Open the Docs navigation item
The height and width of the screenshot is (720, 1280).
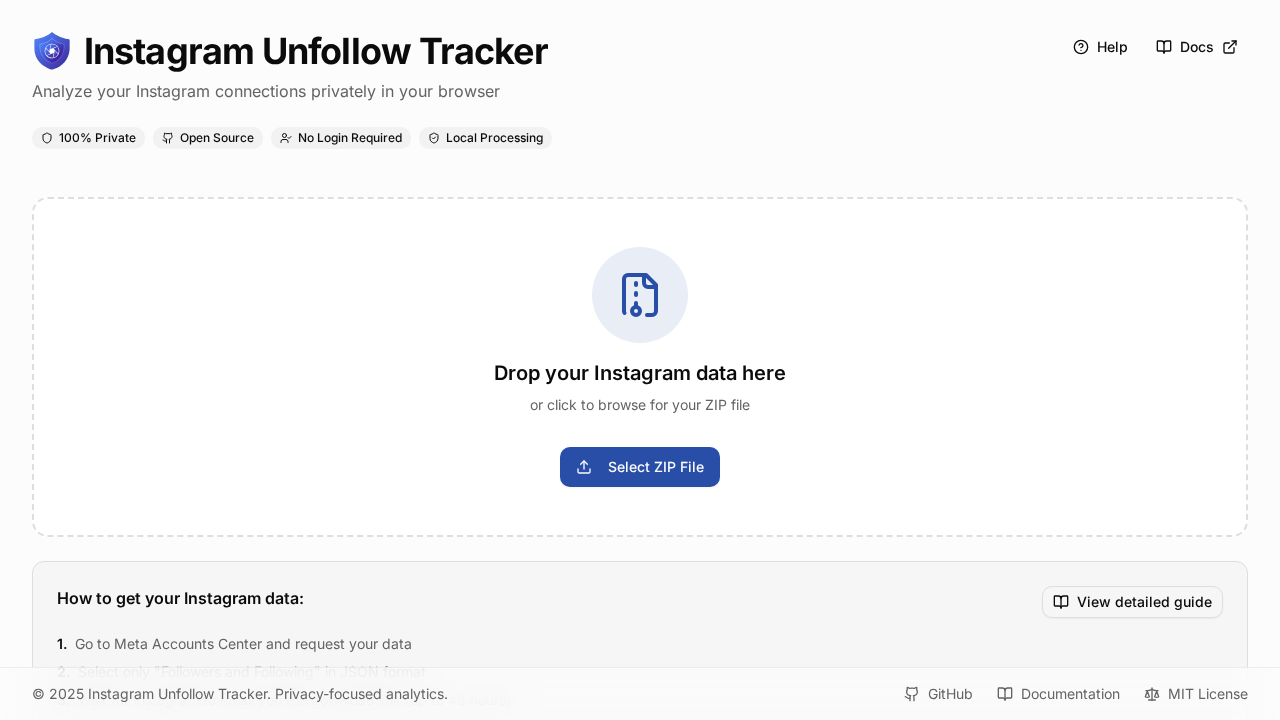1196,47
